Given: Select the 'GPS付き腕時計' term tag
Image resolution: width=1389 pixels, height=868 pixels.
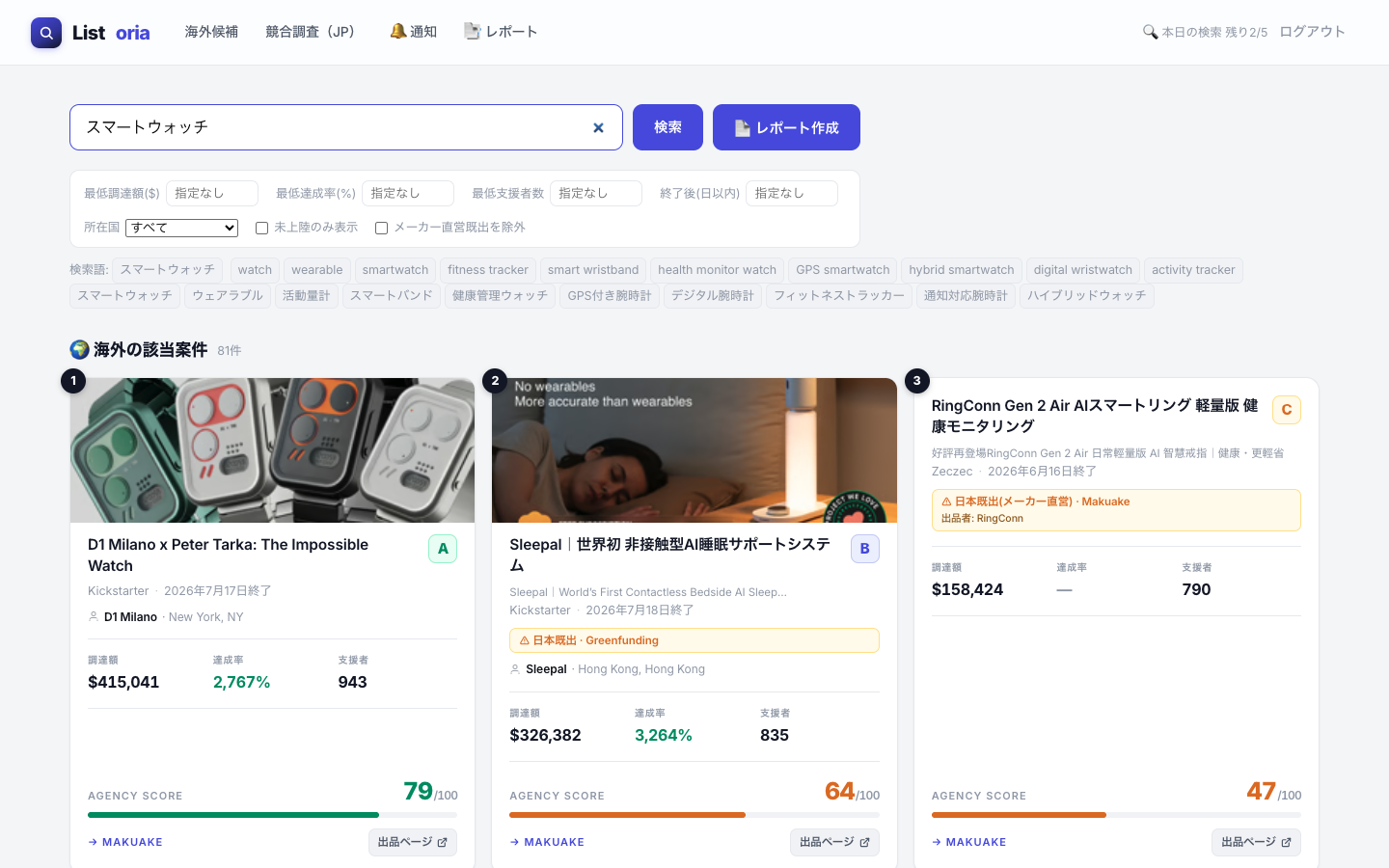Looking at the screenshot, I should pyautogui.click(x=610, y=296).
